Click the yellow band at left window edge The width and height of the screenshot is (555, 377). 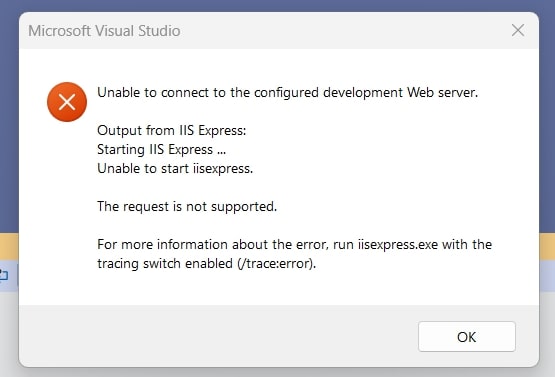[9, 246]
